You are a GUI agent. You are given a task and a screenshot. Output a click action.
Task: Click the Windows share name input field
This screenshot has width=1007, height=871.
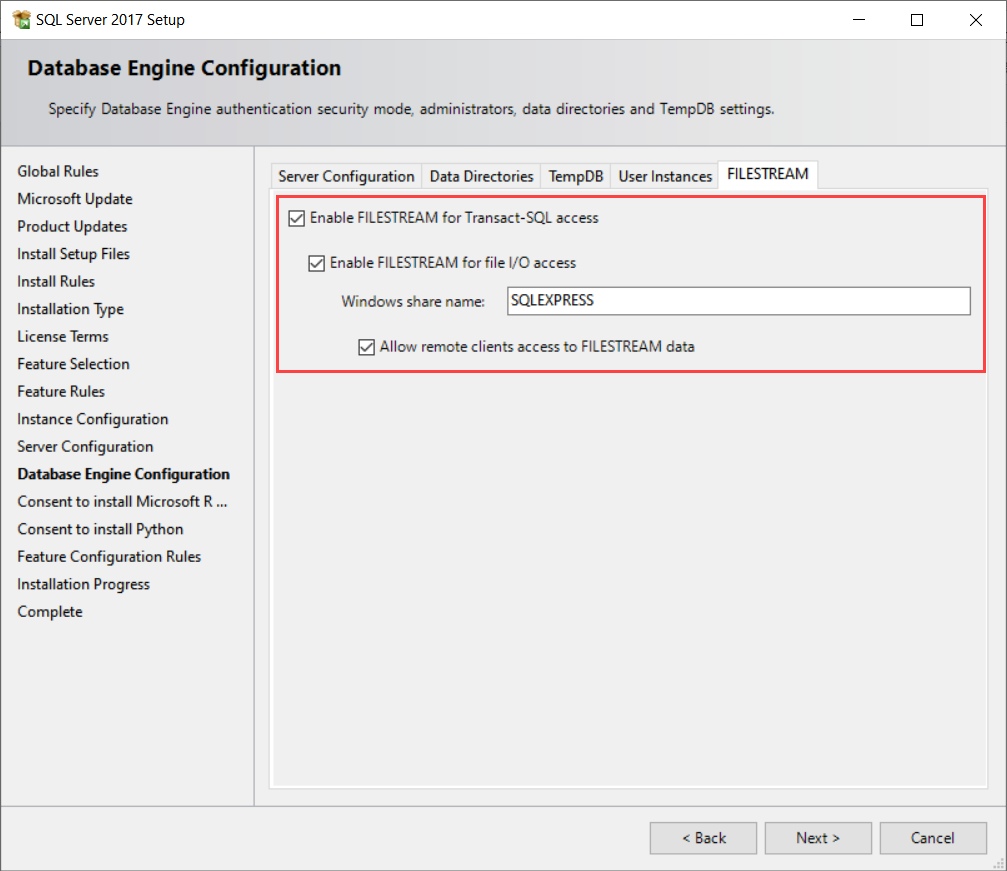point(739,301)
